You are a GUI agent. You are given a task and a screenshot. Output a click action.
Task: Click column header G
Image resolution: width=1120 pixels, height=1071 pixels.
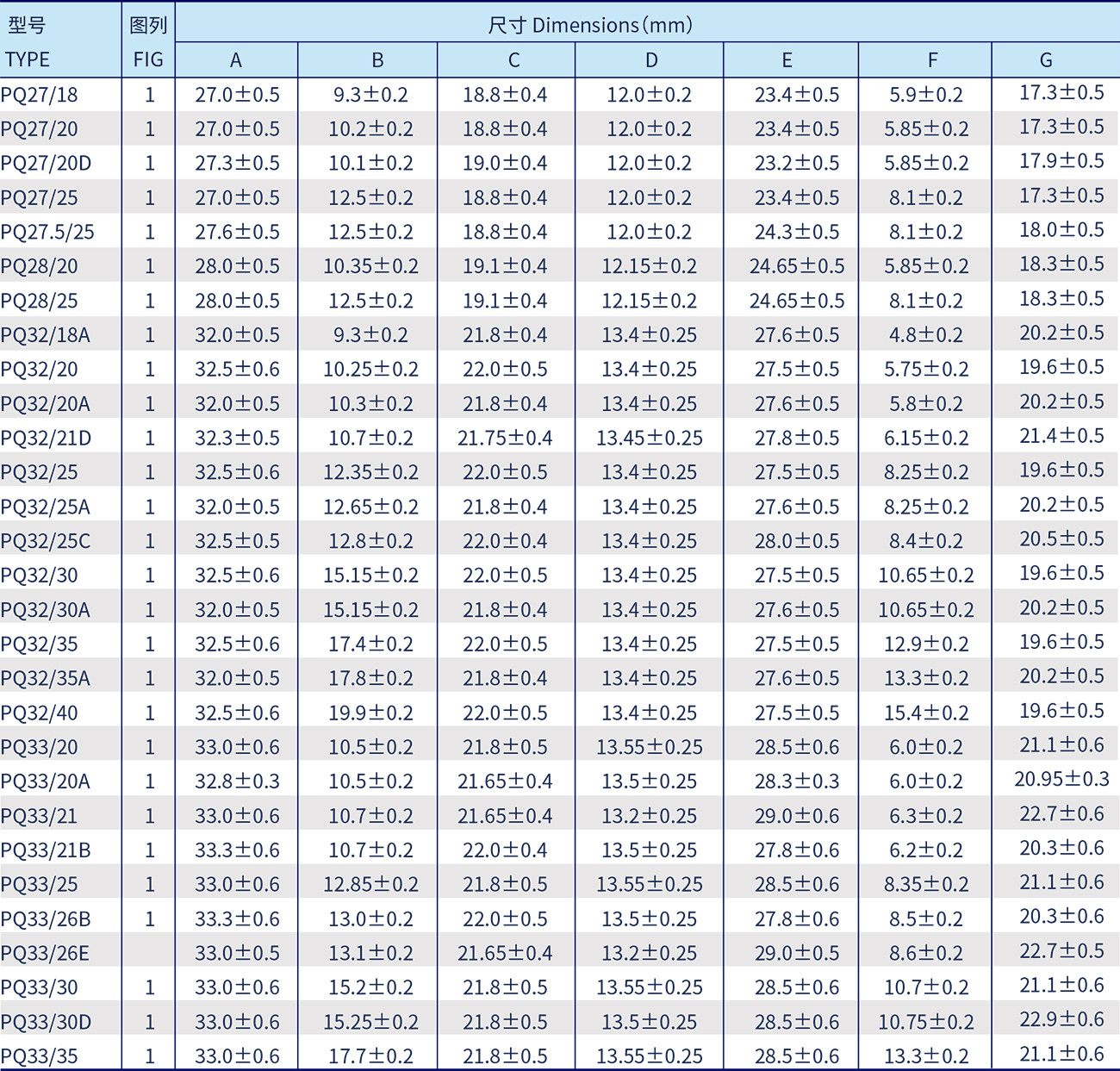(1045, 60)
